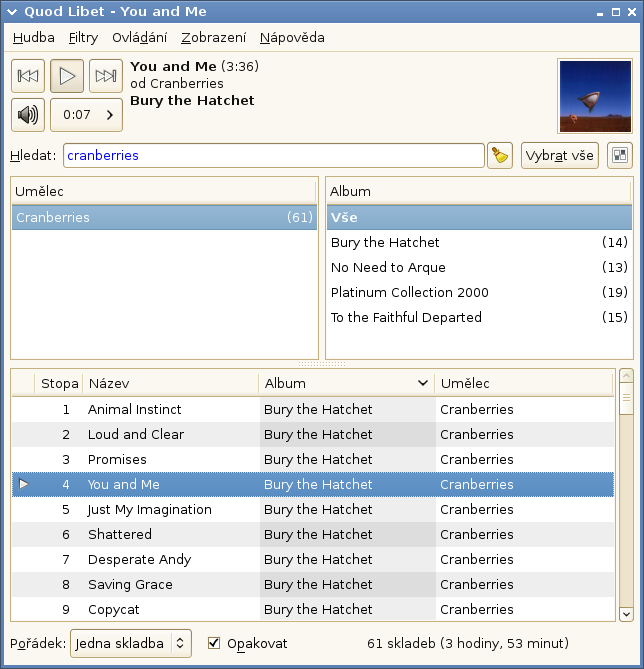Open the Hudba menu
The image size is (644, 669).
pyautogui.click(x=34, y=38)
